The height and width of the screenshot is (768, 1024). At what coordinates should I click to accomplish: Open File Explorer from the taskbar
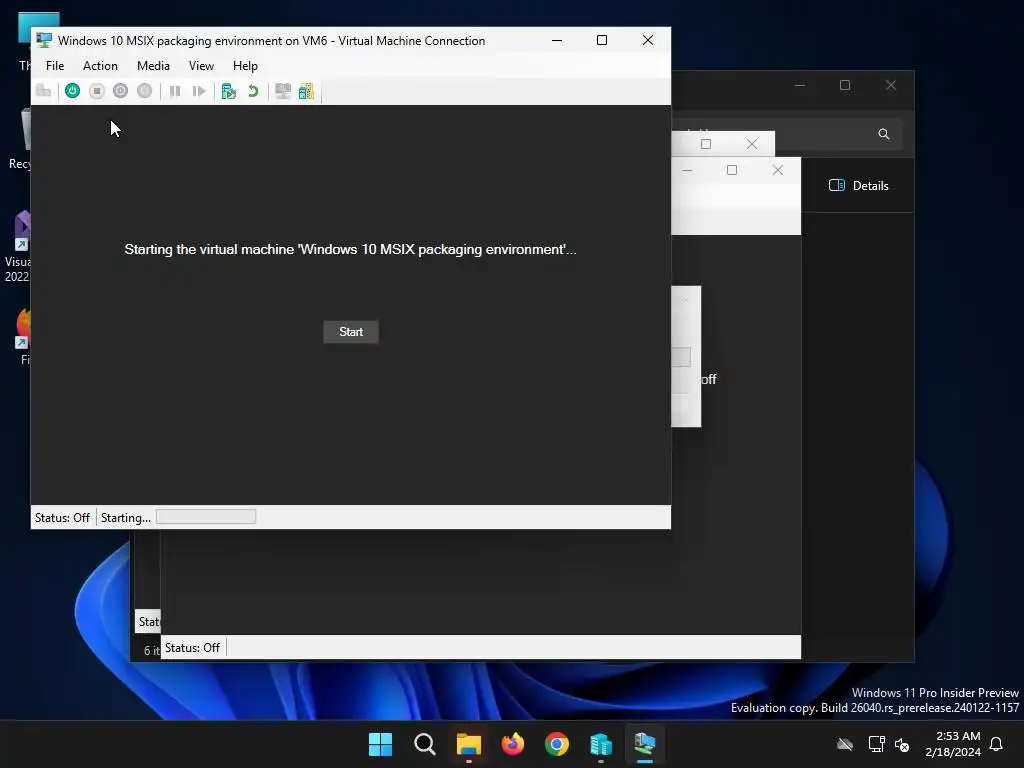click(x=468, y=744)
